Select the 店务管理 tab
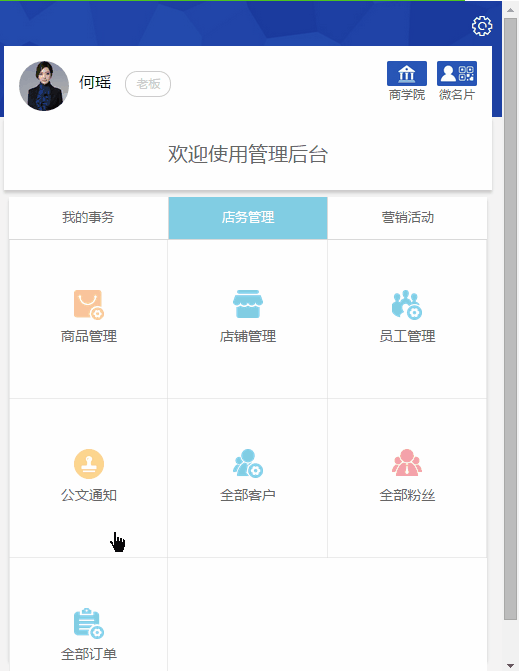519x671 pixels. coord(248,218)
